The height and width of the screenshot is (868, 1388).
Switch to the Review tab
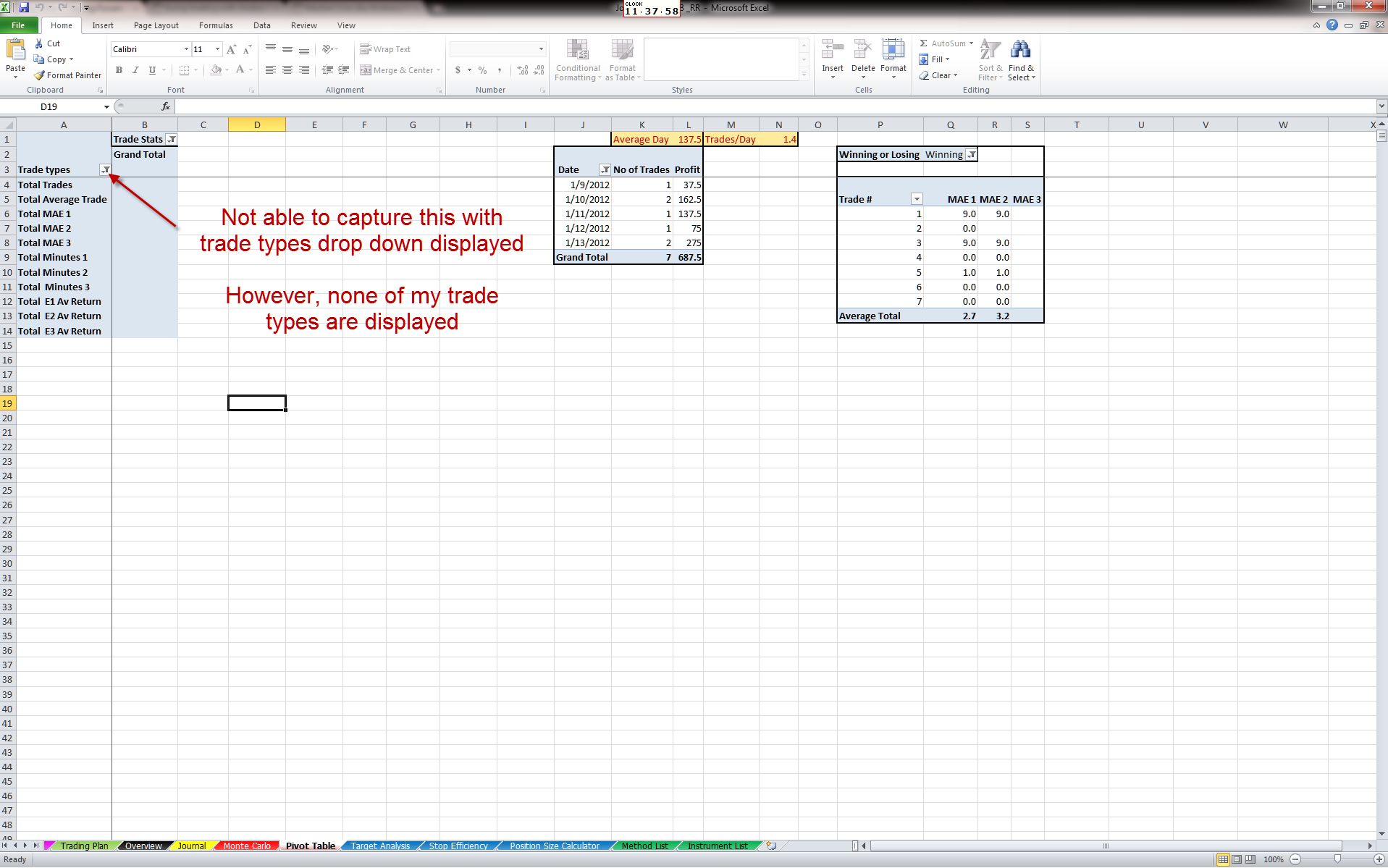(x=303, y=25)
